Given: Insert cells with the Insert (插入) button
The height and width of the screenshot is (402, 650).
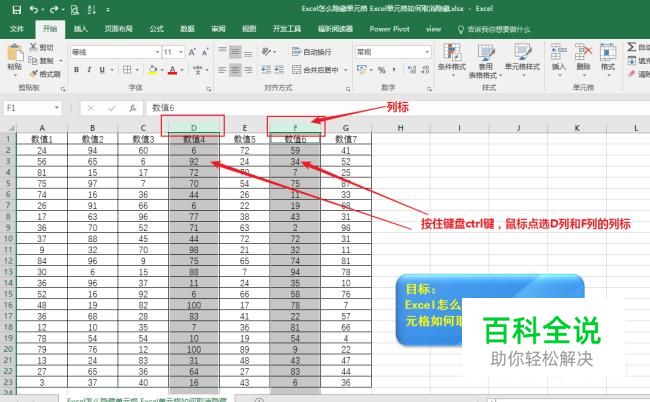Looking at the screenshot, I should tap(559, 60).
